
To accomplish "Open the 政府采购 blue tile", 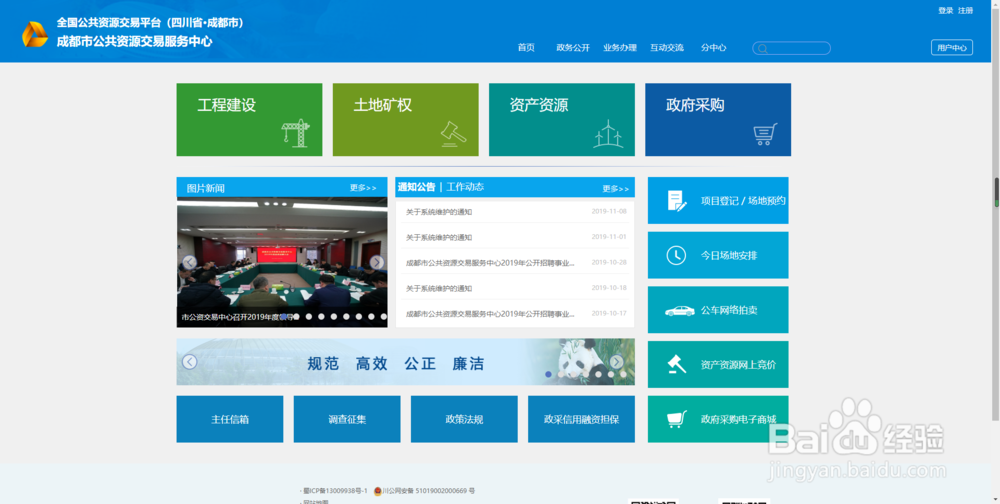I will coord(718,119).
